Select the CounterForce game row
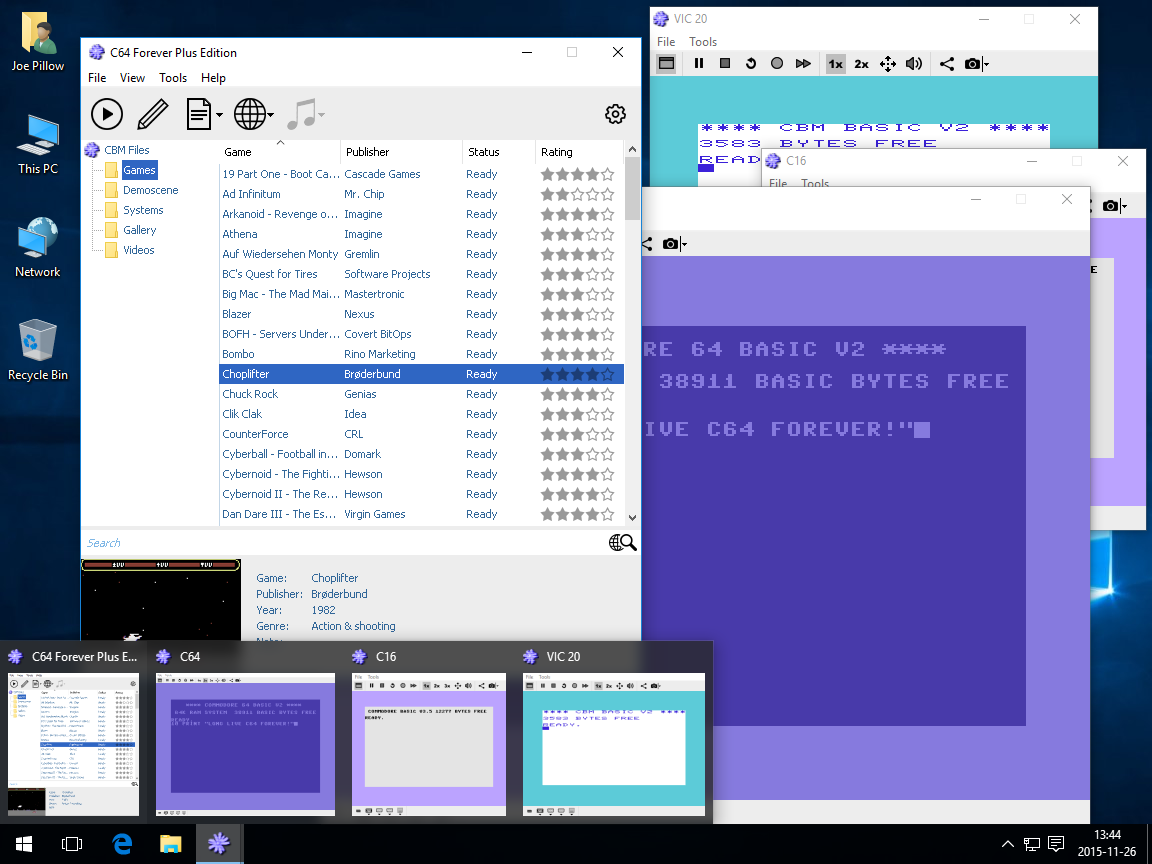Image resolution: width=1152 pixels, height=864 pixels. coord(422,434)
